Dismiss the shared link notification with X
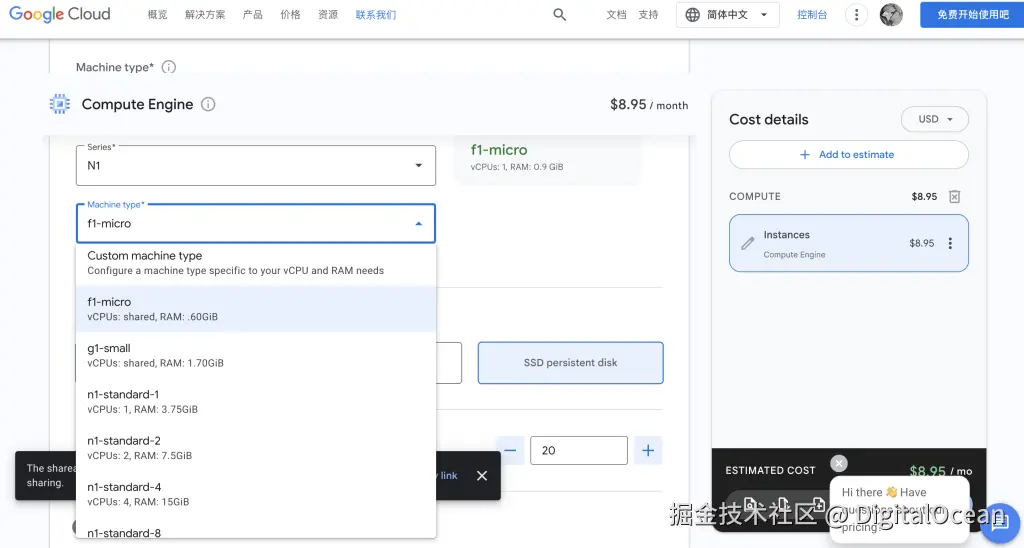1024x548 pixels. point(482,475)
